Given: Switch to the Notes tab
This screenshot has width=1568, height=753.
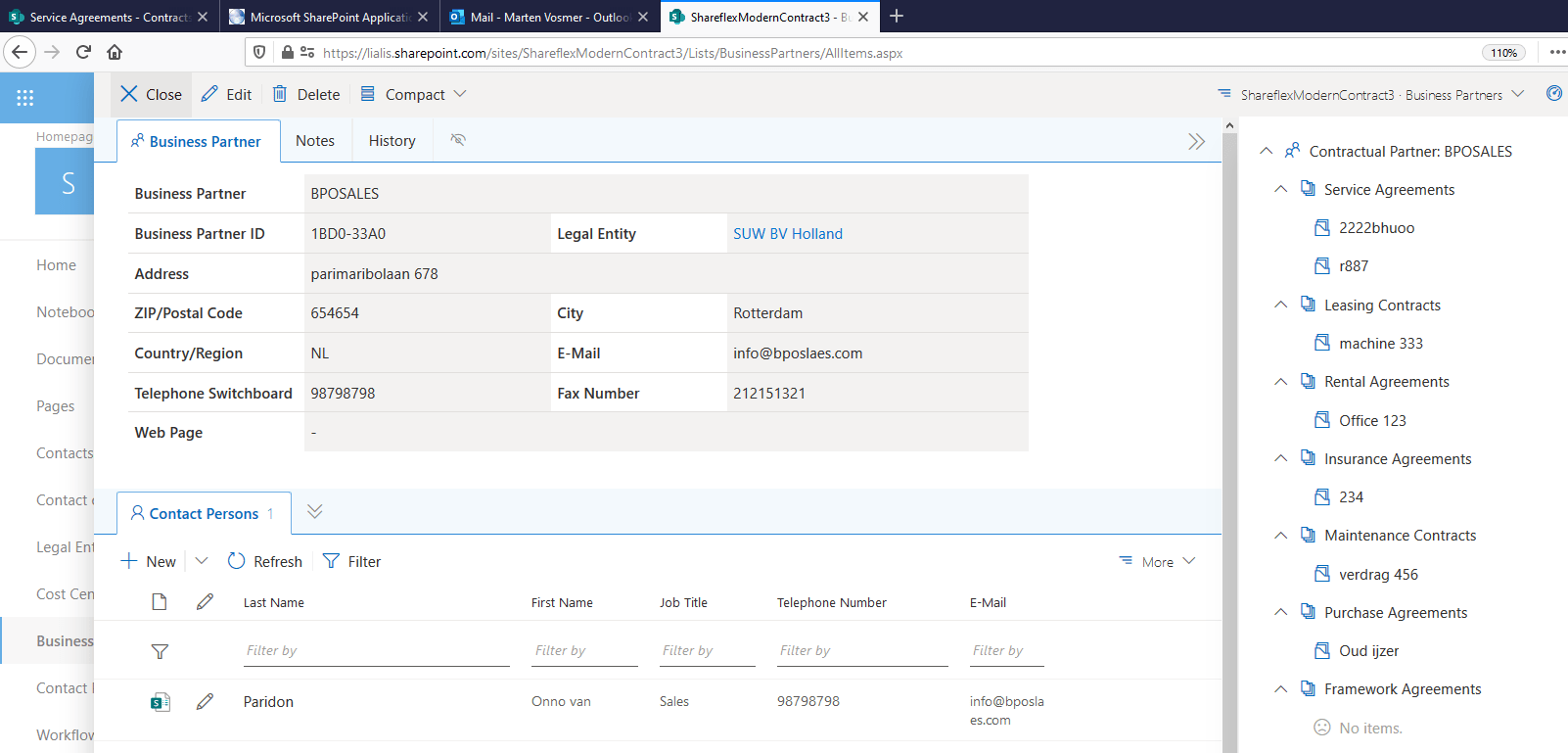Looking at the screenshot, I should 315,141.
